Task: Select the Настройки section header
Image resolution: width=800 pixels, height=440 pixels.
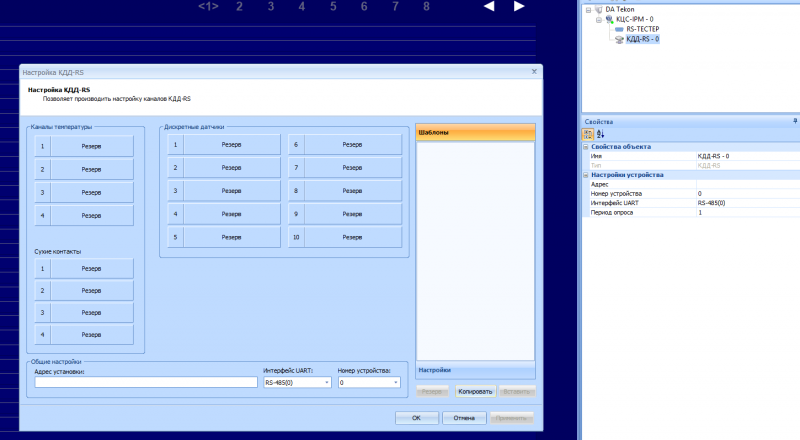Action: point(476,369)
